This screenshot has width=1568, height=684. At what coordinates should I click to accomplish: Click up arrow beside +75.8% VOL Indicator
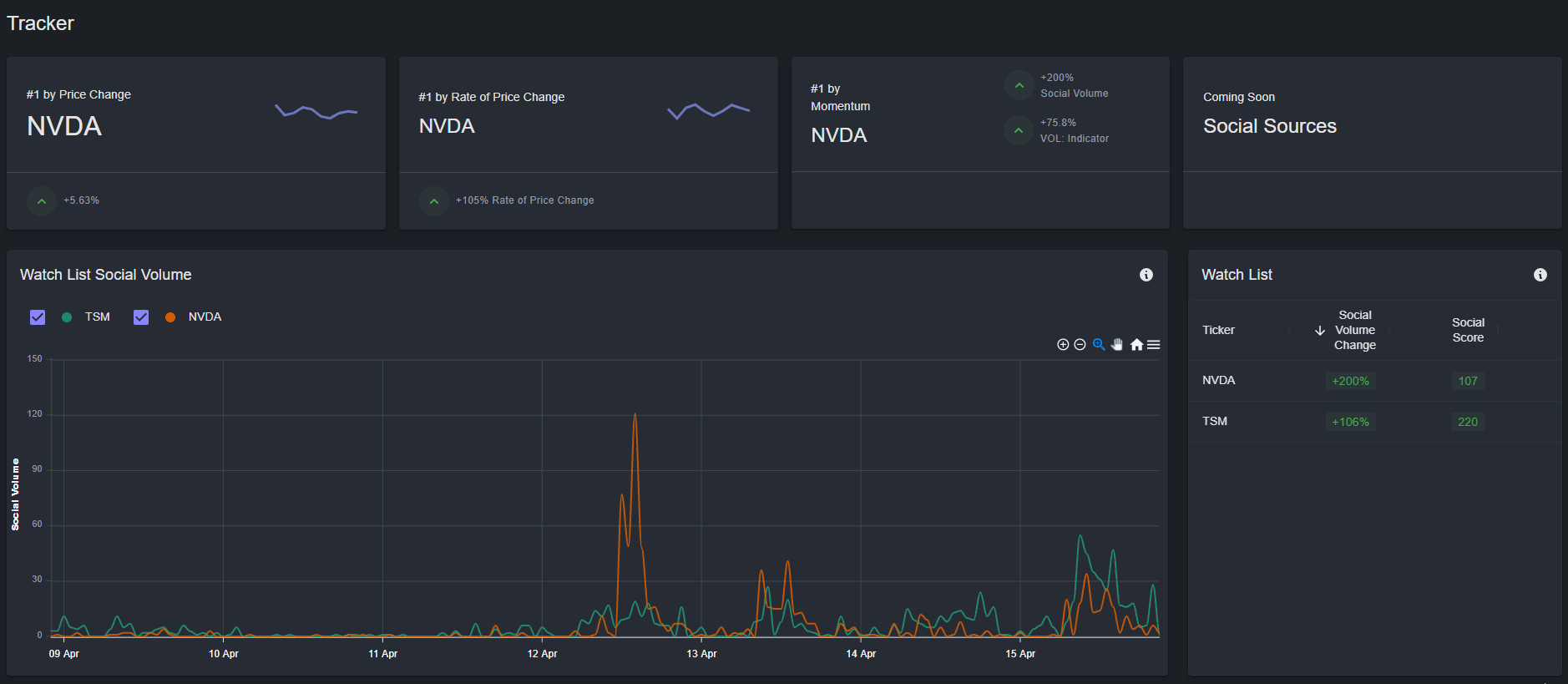click(x=1019, y=130)
